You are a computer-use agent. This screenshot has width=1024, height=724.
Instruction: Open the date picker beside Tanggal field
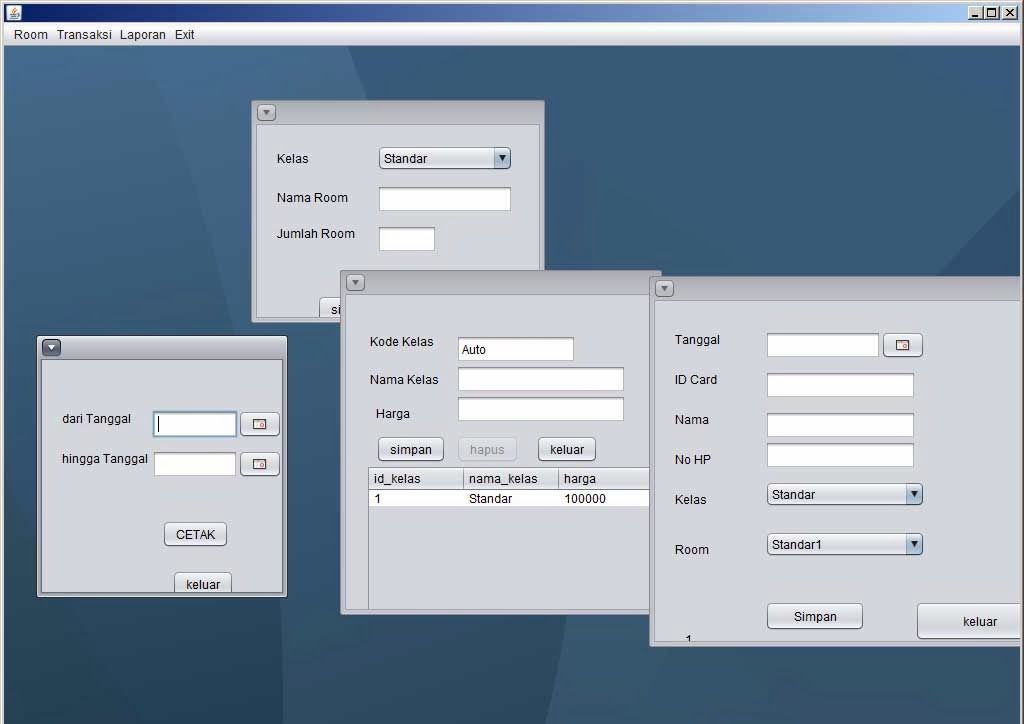click(x=902, y=344)
